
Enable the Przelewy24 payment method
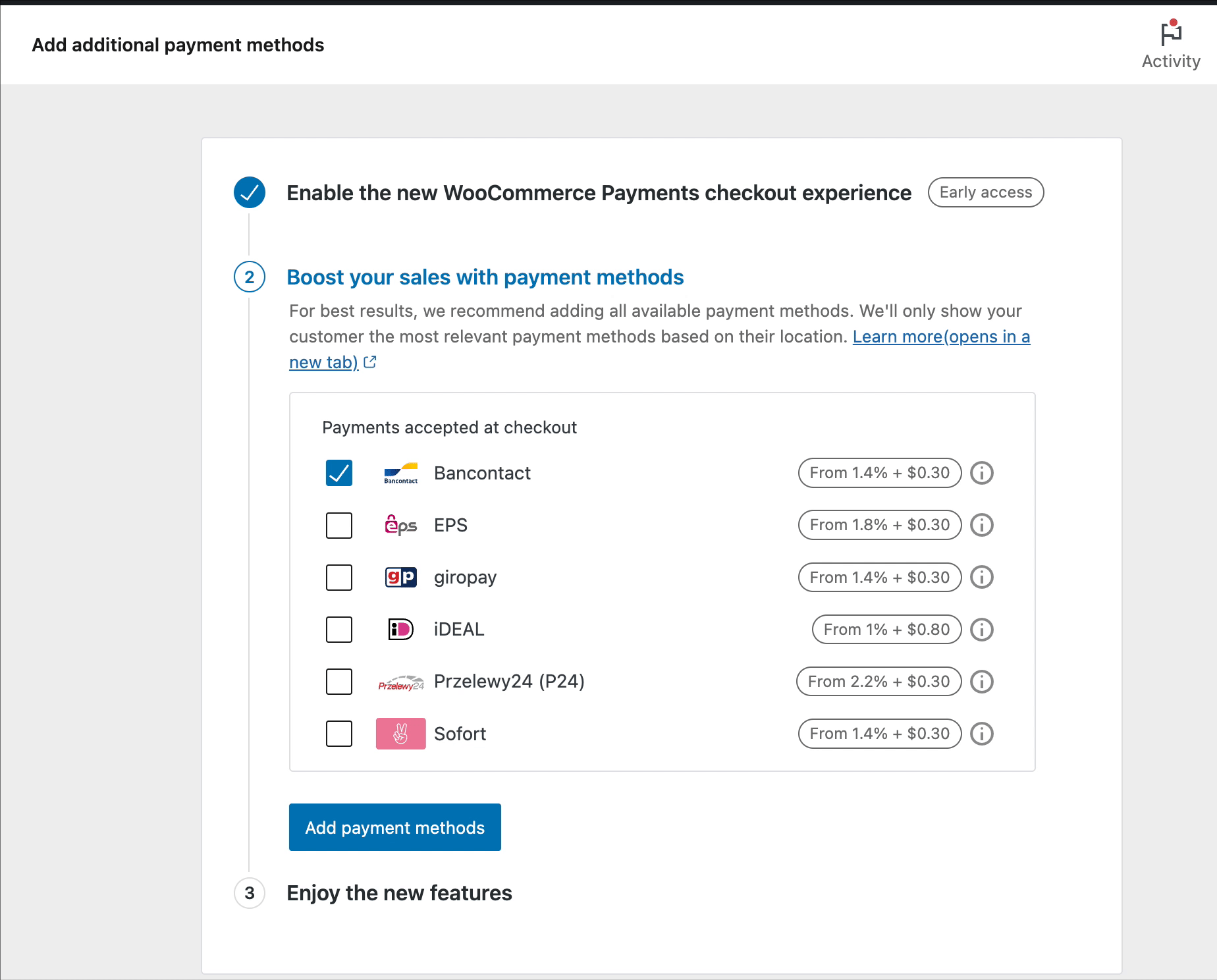[x=338, y=681]
